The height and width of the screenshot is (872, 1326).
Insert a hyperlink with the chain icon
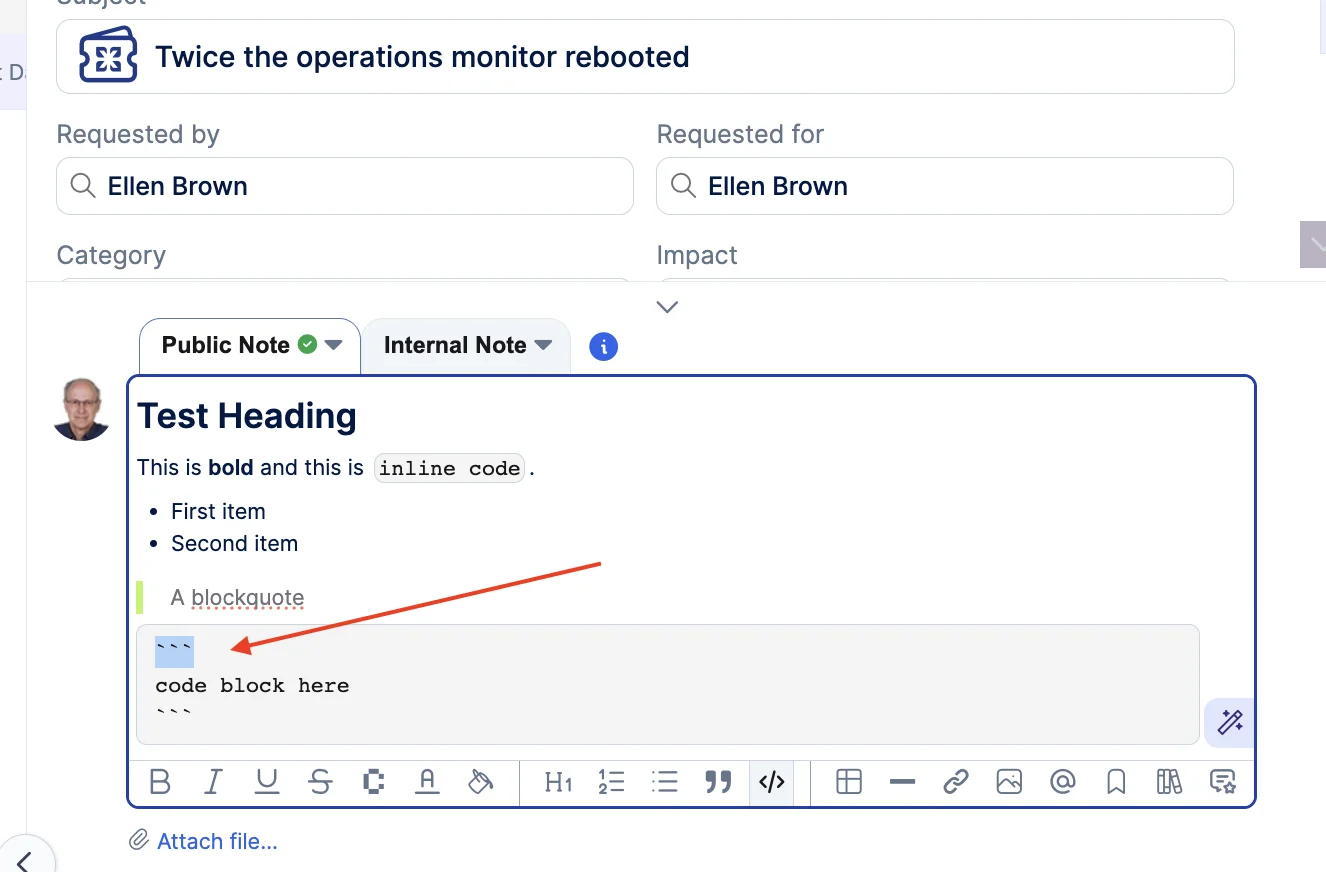[x=956, y=781]
